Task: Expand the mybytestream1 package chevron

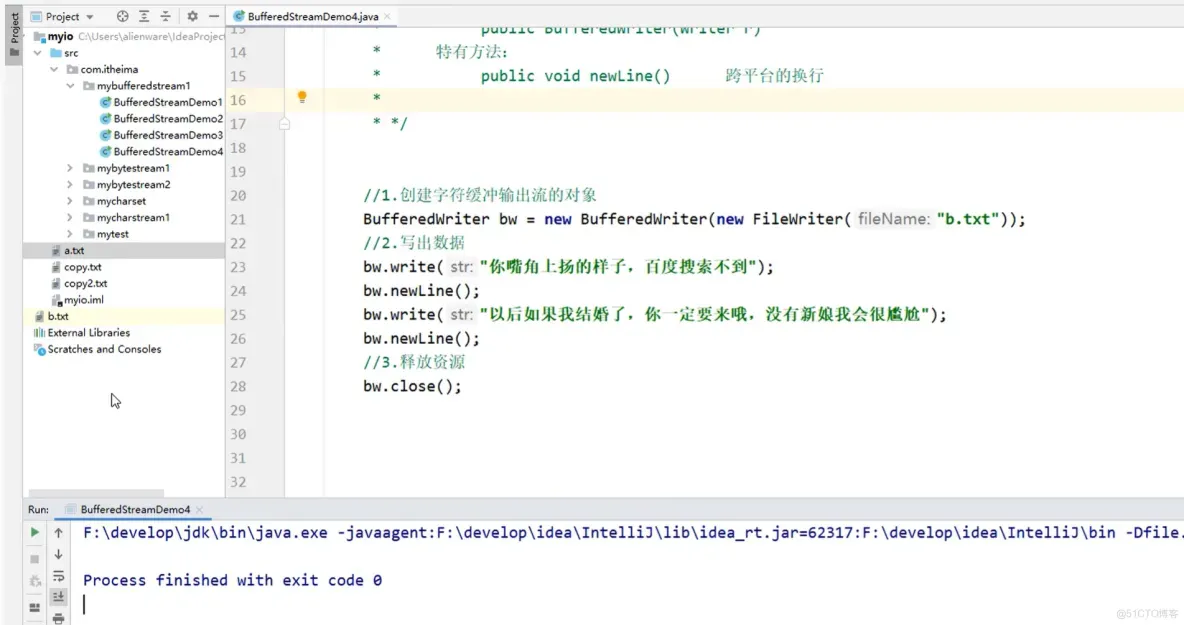Action: (x=70, y=168)
